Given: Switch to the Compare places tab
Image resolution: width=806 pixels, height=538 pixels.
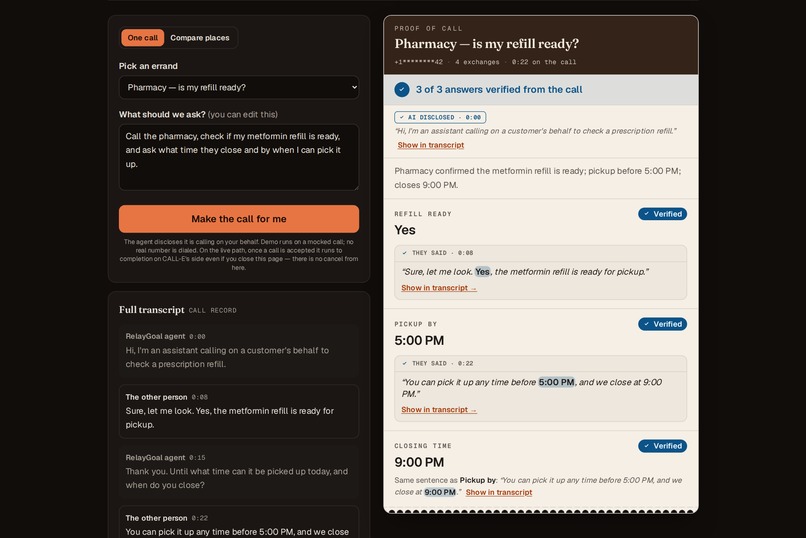Looking at the screenshot, I should [x=200, y=38].
